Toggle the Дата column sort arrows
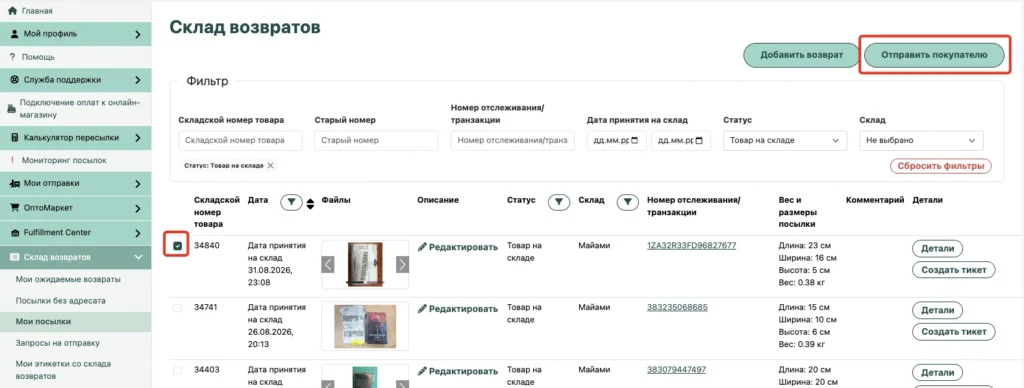 (x=310, y=203)
